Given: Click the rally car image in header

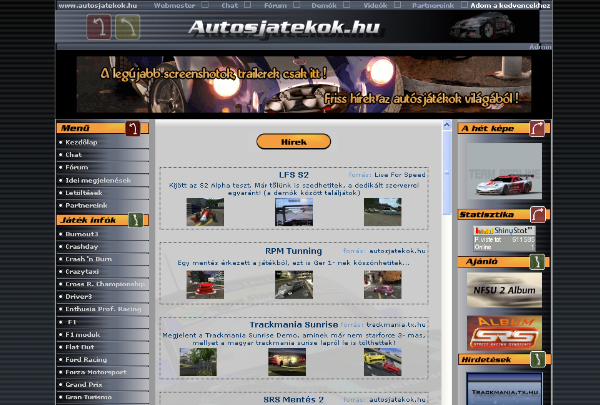Looking at the screenshot, I should [483, 26].
